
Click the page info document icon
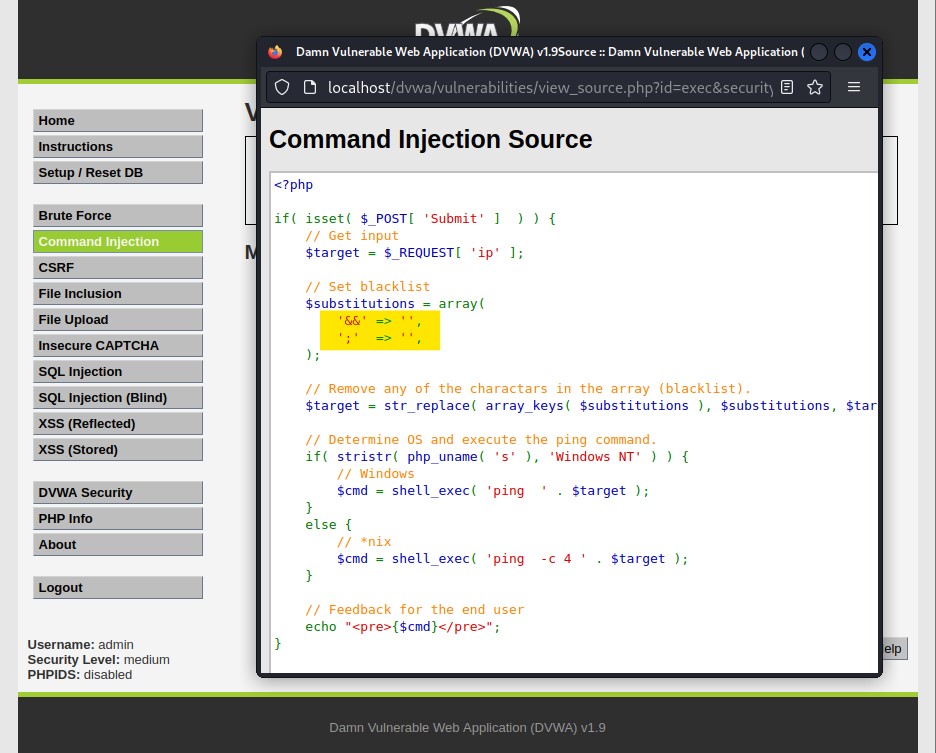[310, 88]
